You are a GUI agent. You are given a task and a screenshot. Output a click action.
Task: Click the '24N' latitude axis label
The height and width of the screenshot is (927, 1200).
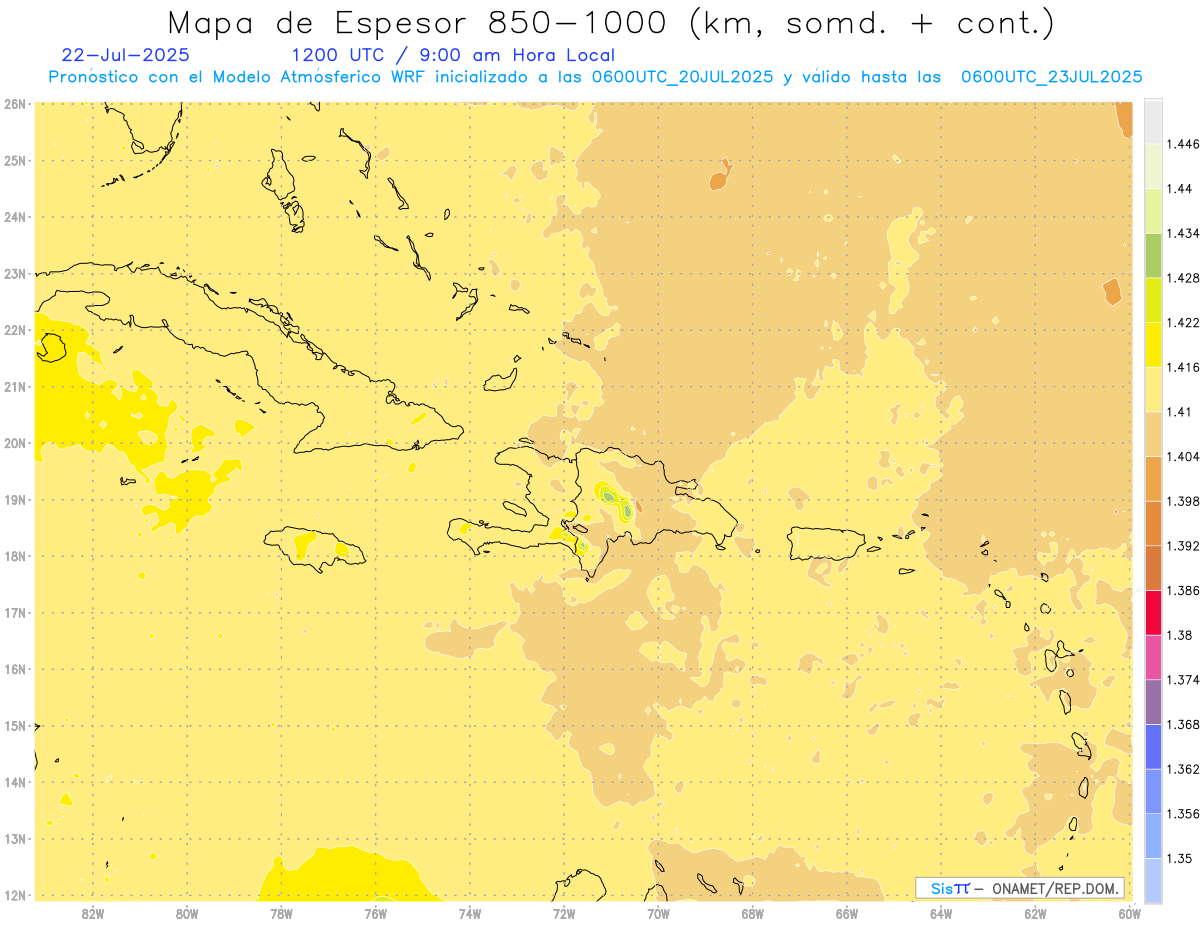click(14, 217)
